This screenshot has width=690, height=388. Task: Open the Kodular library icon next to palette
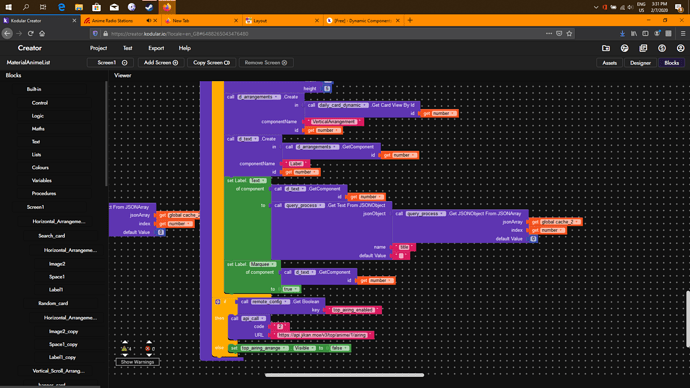click(x=643, y=48)
